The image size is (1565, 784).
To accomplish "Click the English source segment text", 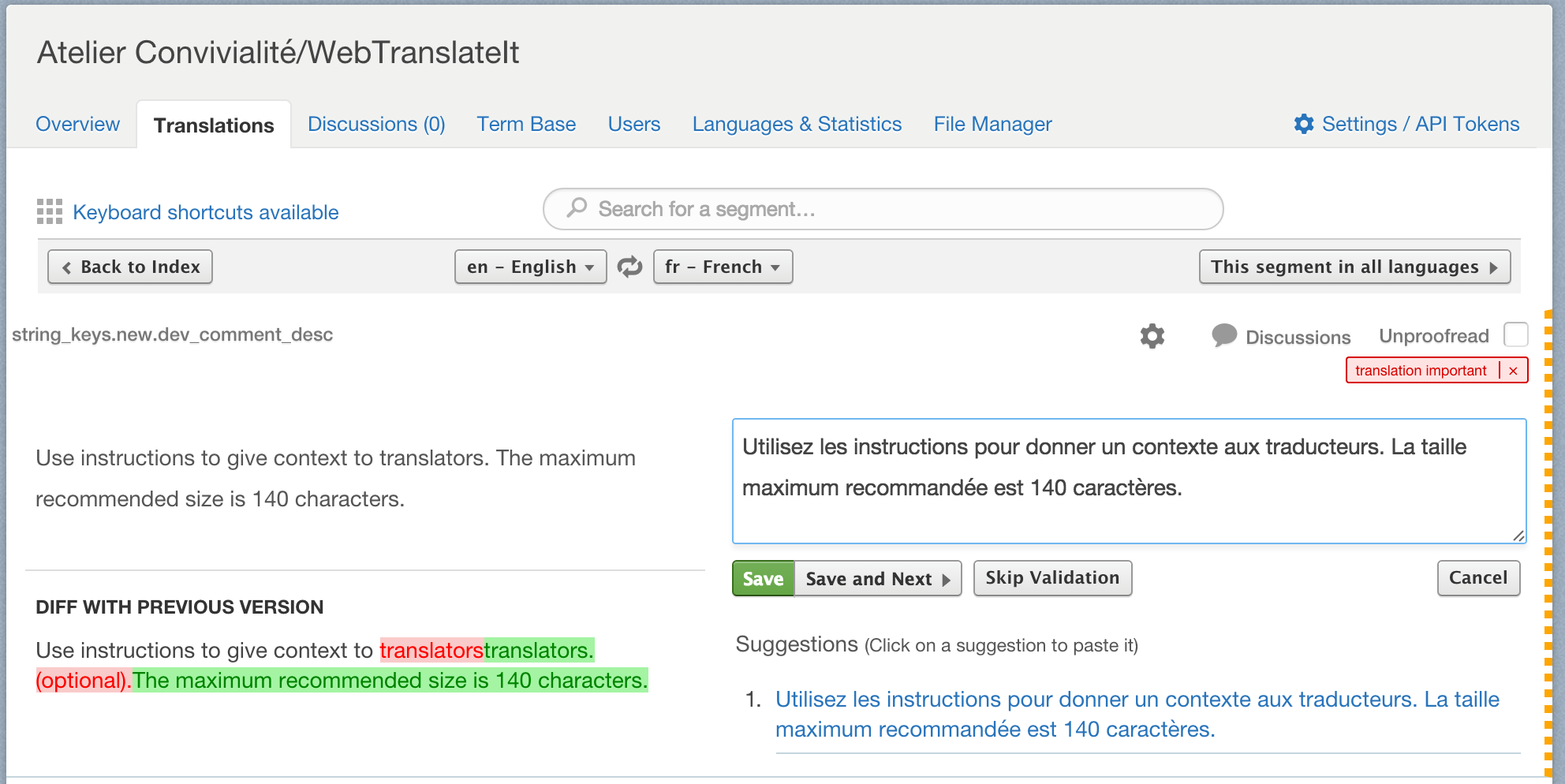I will (x=335, y=478).
